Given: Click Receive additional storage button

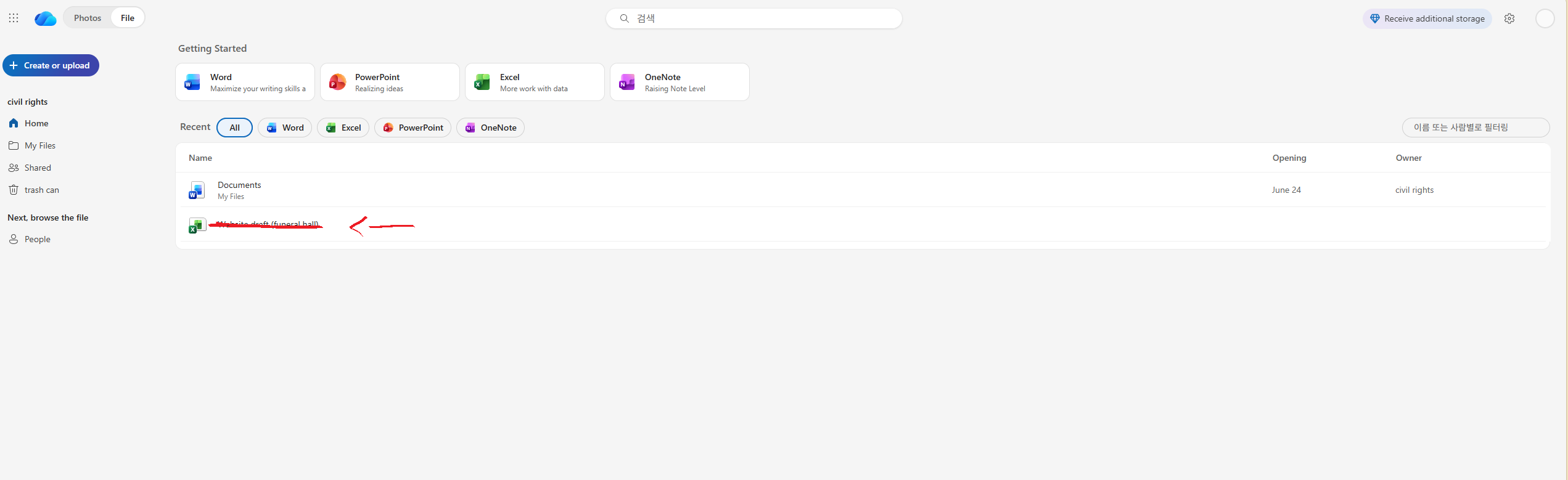Looking at the screenshot, I should (1427, 18).
